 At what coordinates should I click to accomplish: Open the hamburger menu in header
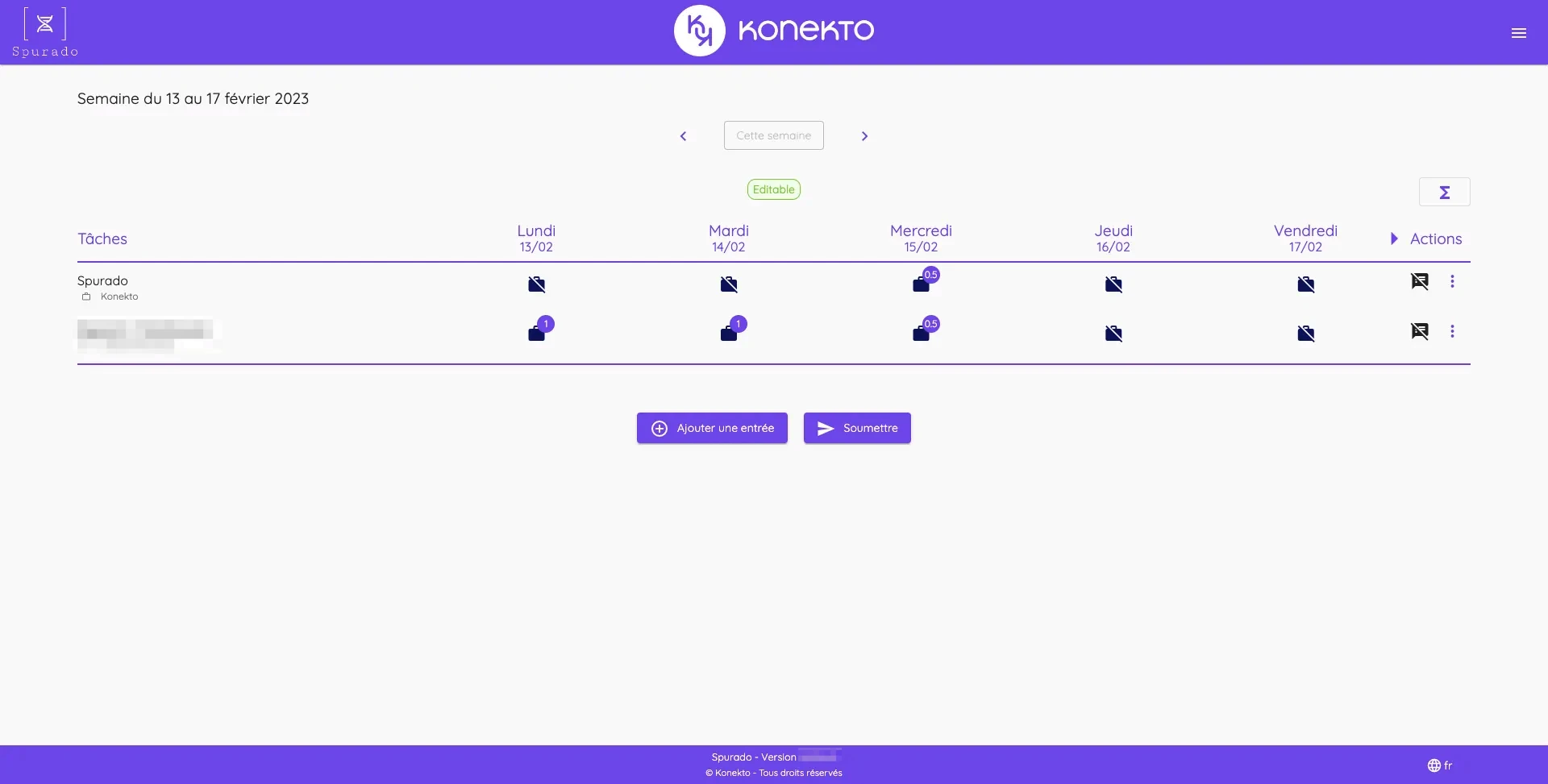tap(1518, 33)
